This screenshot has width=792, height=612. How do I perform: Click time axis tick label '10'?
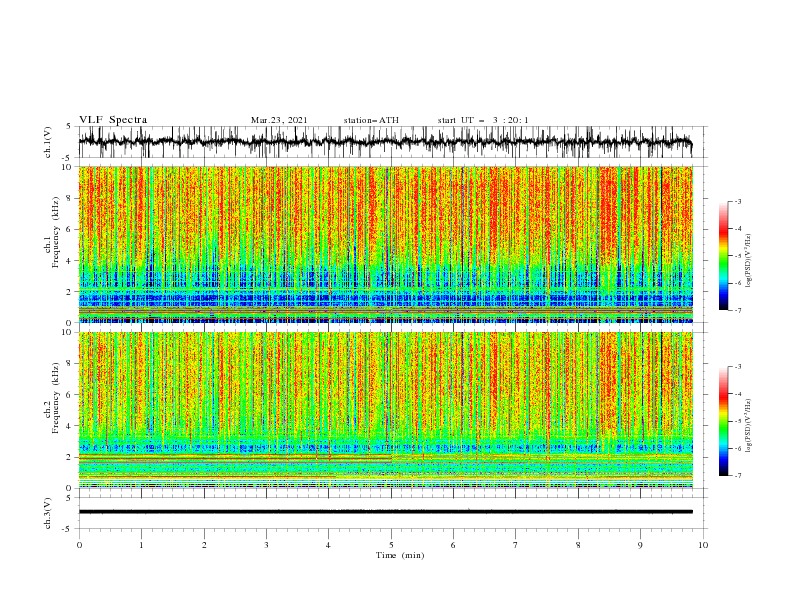[703, 545]
